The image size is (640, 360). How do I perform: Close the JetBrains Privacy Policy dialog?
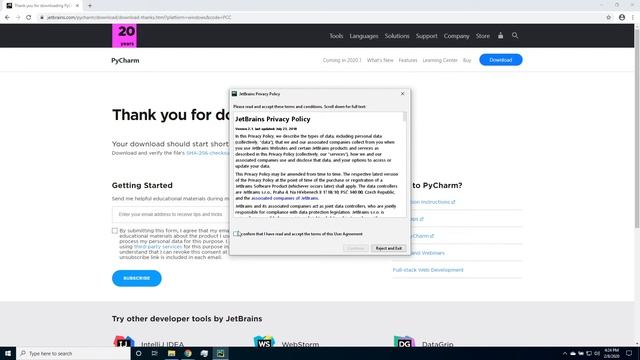402,93
